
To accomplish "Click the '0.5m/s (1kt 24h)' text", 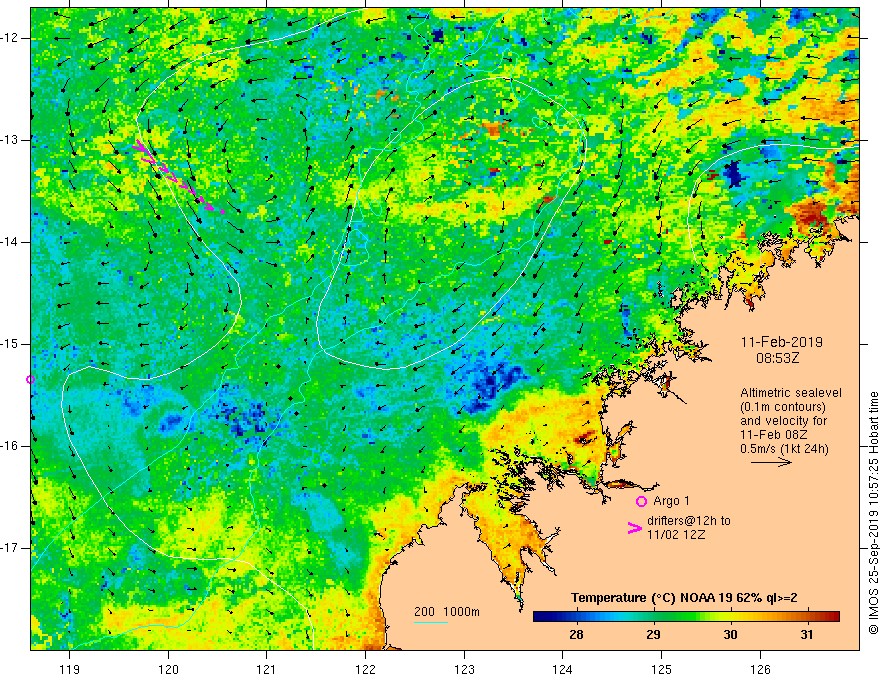I will click(x=784, y=449).
